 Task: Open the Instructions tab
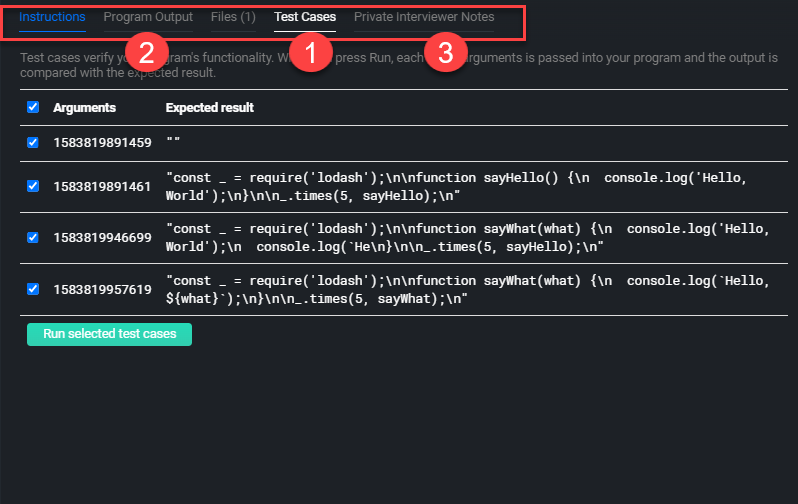point(52,17)
